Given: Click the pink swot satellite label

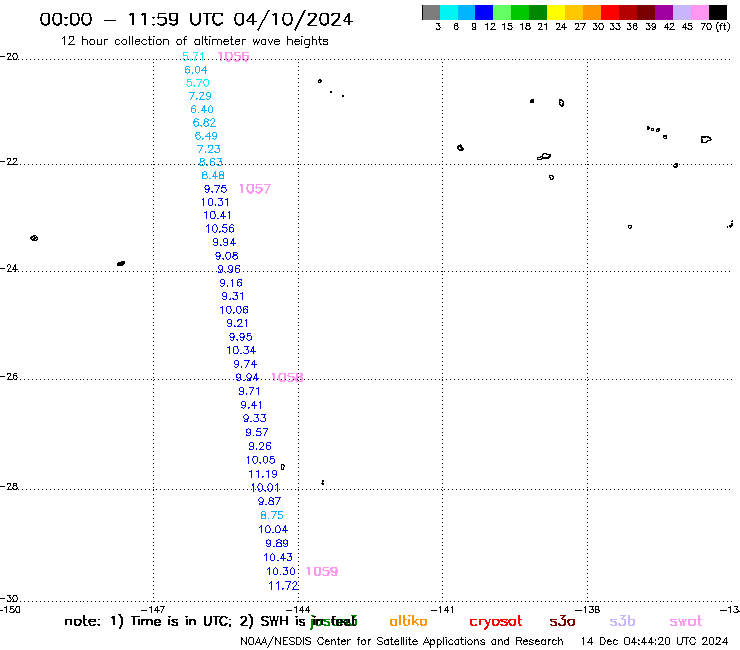Looking at the screenshot, I should [686, 622].
